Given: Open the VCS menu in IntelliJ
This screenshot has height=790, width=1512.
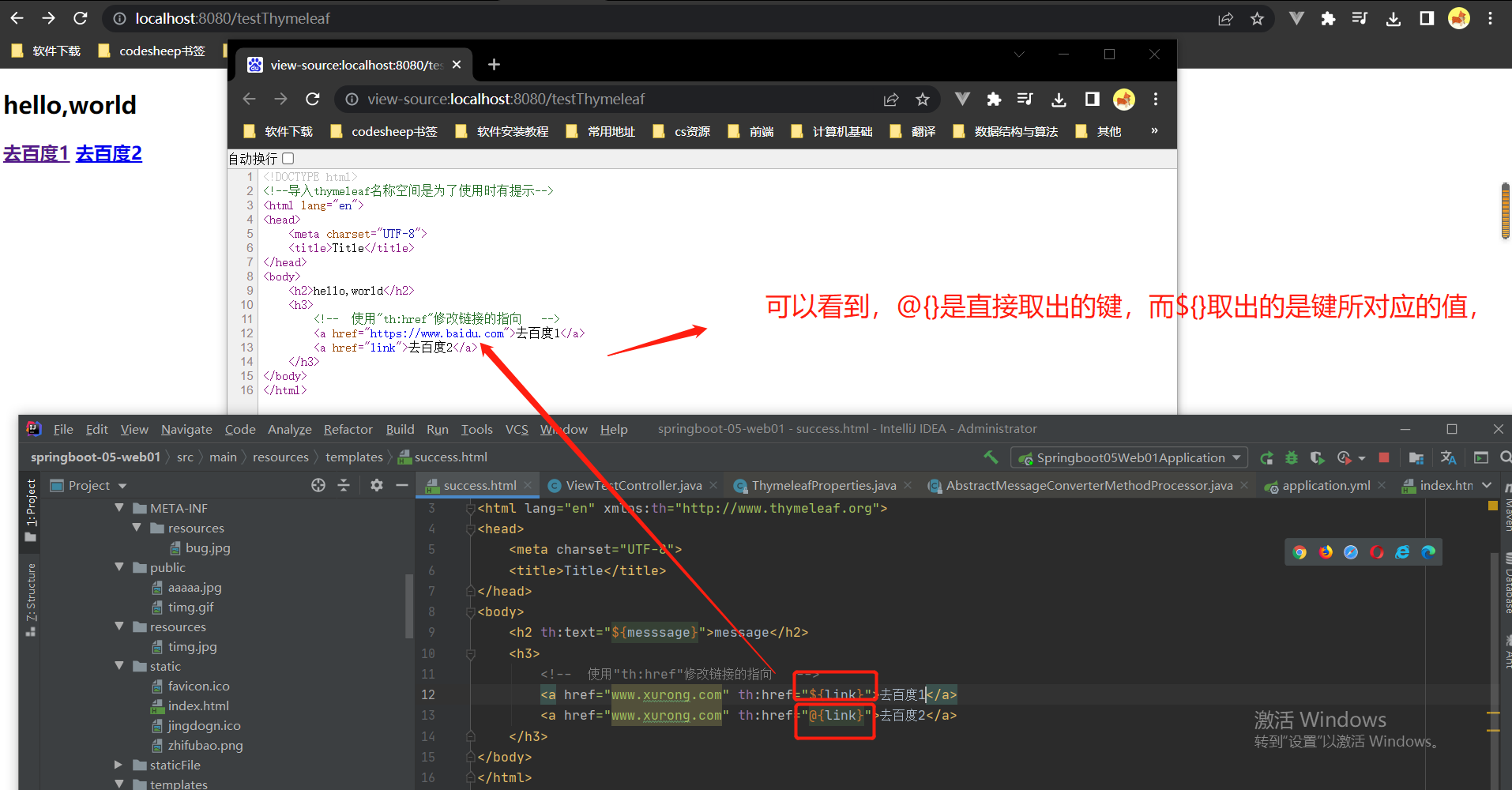Looking at the screenshot, I should pos(517,429).
